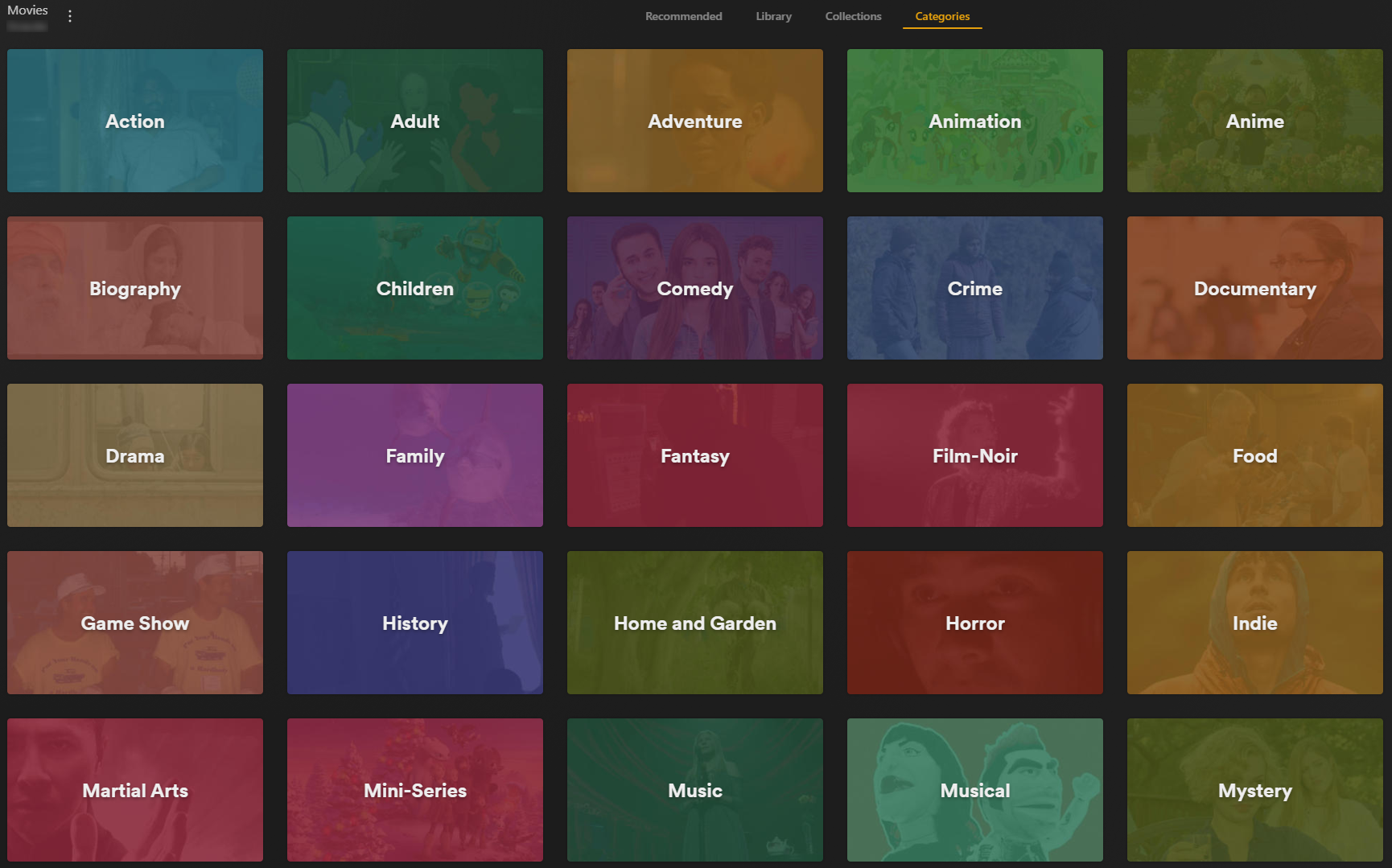Select the Categories tab

click(x=941, y=16)
